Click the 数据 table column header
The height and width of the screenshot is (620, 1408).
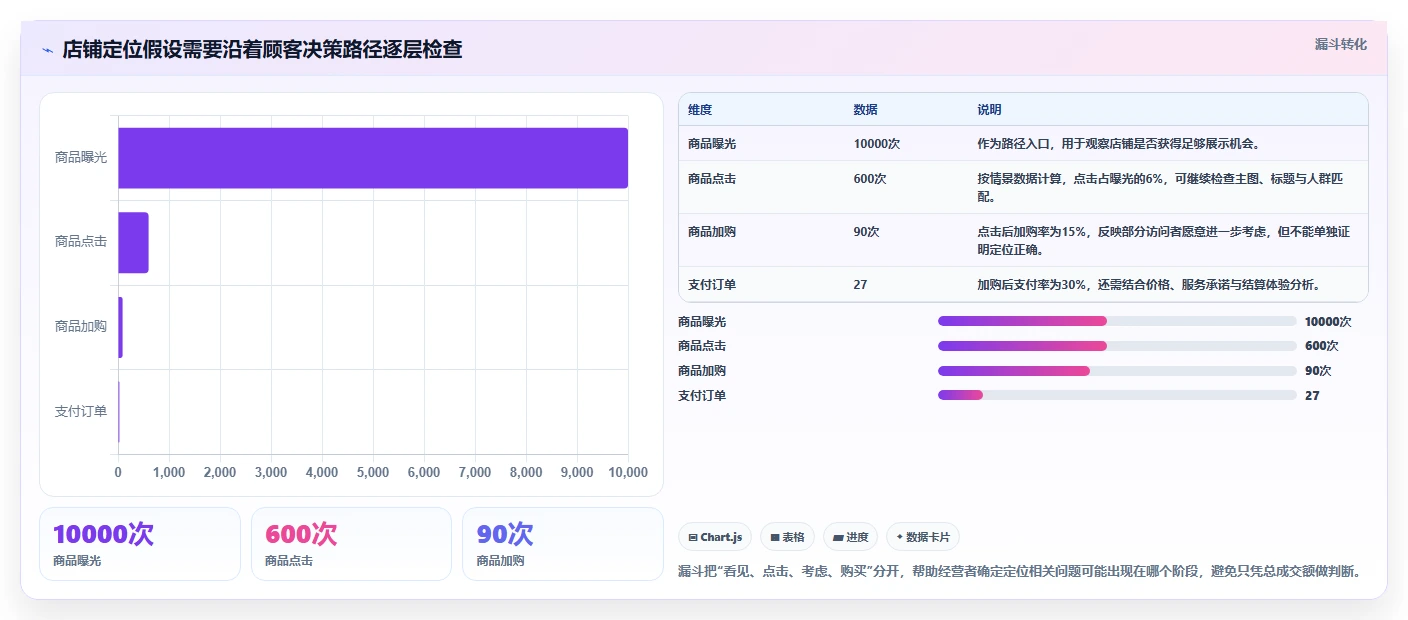tap(865, 110)
